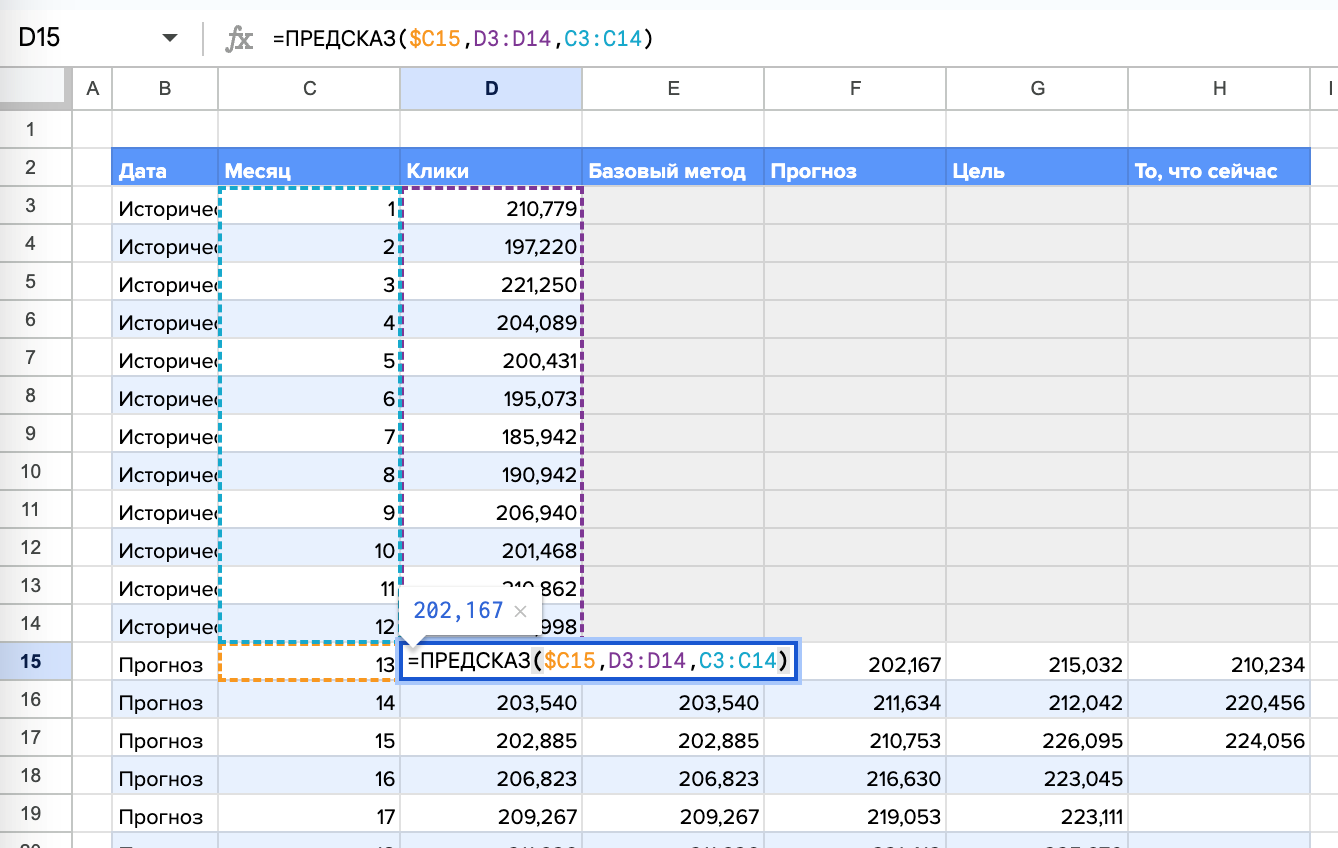Open the name box dropdown arrow
Image resolution: width=1338 pixels, height=848 pixels.
pos(170,38)
